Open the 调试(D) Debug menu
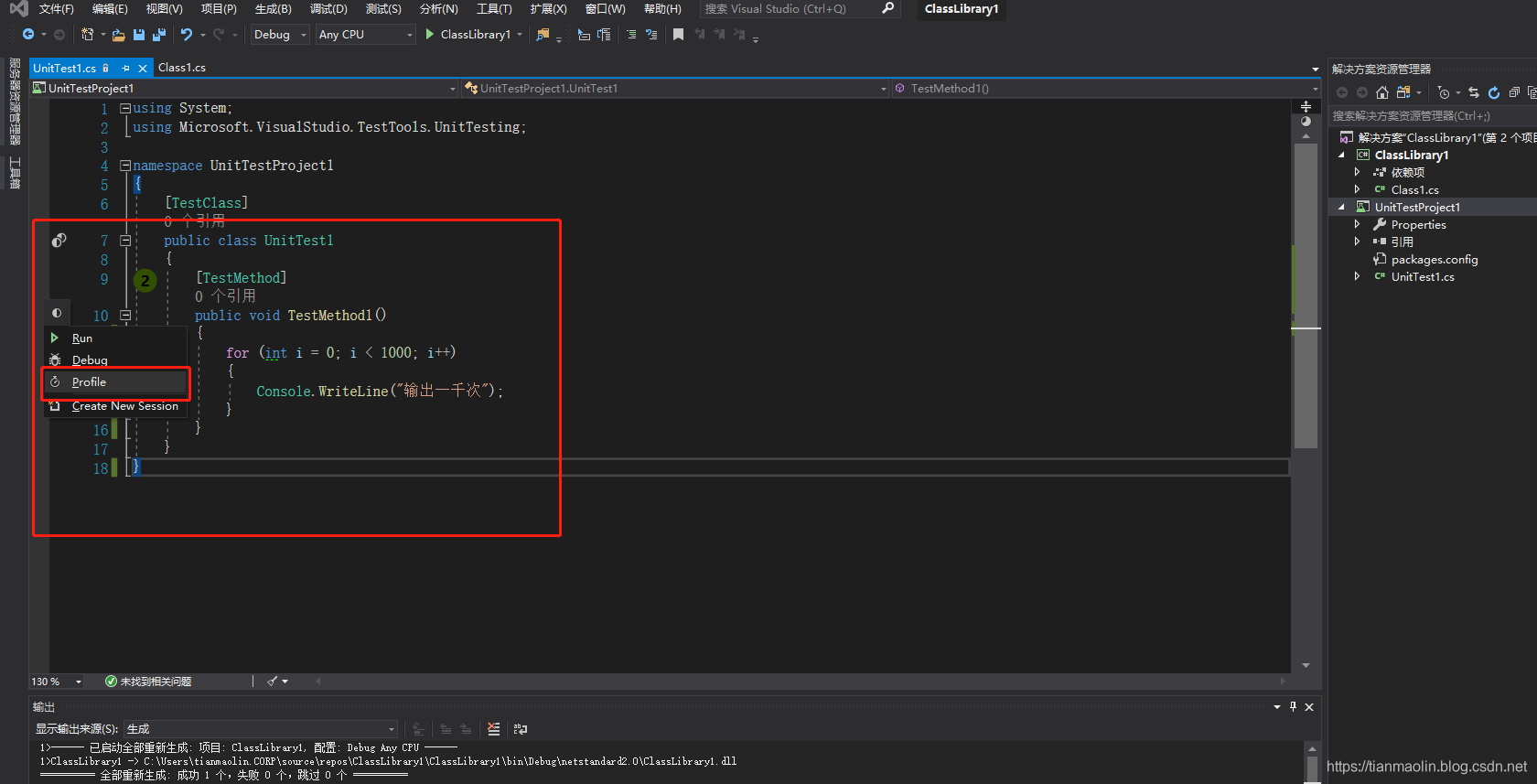The height and width of the screenshot is (784, 1537). click(328, 9)
